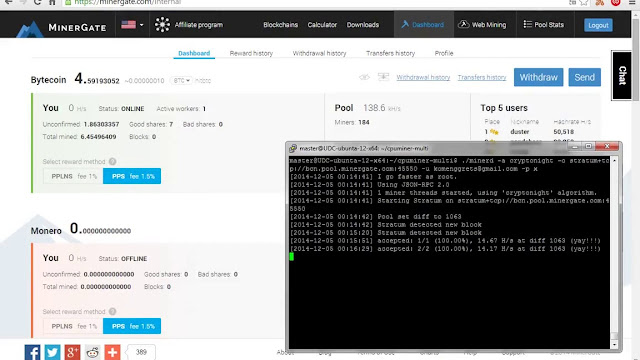Click the Affiliate program snowflake icon

(x=162, y=24)
